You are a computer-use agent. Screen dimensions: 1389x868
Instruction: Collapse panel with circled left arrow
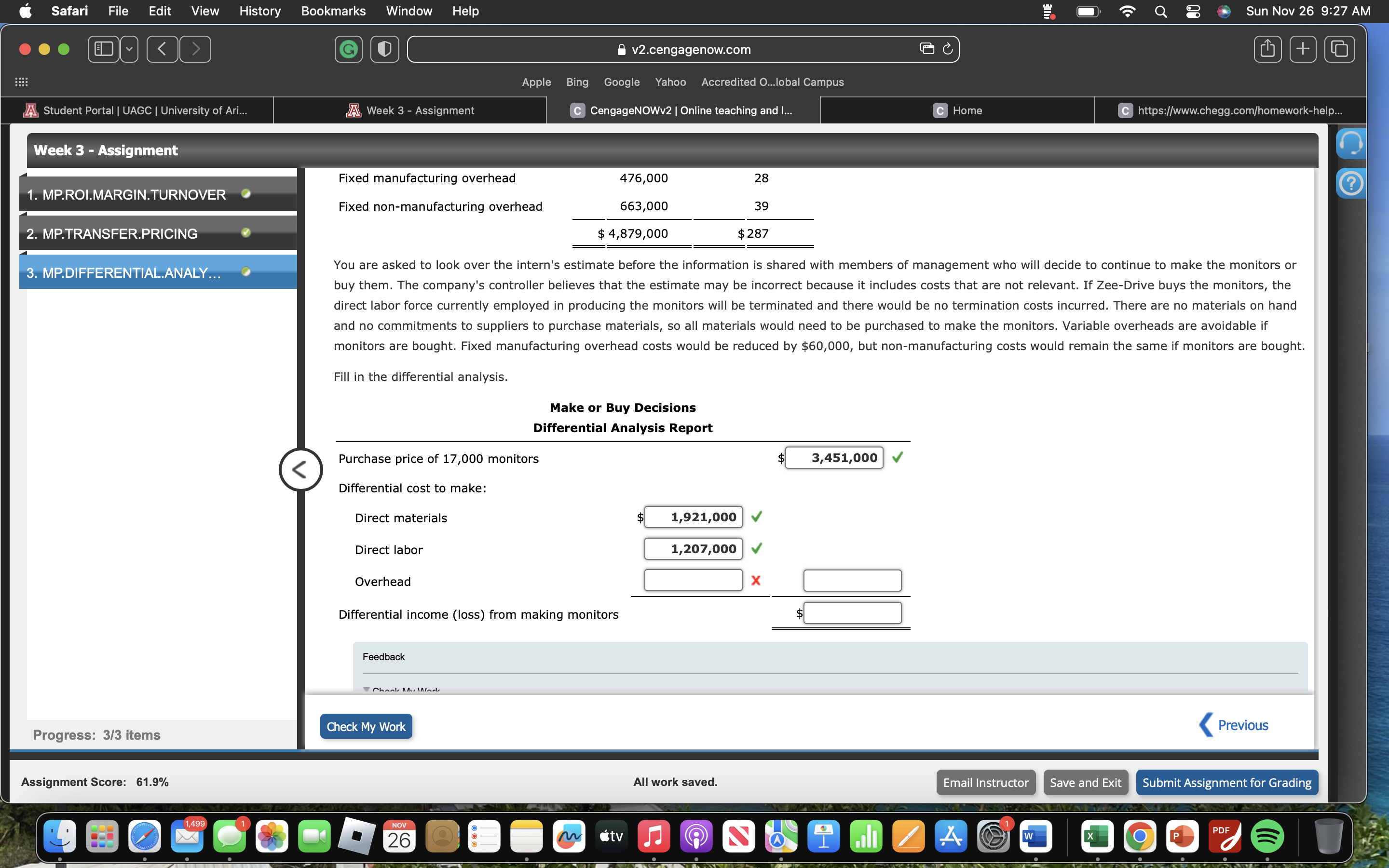point(300,470)
